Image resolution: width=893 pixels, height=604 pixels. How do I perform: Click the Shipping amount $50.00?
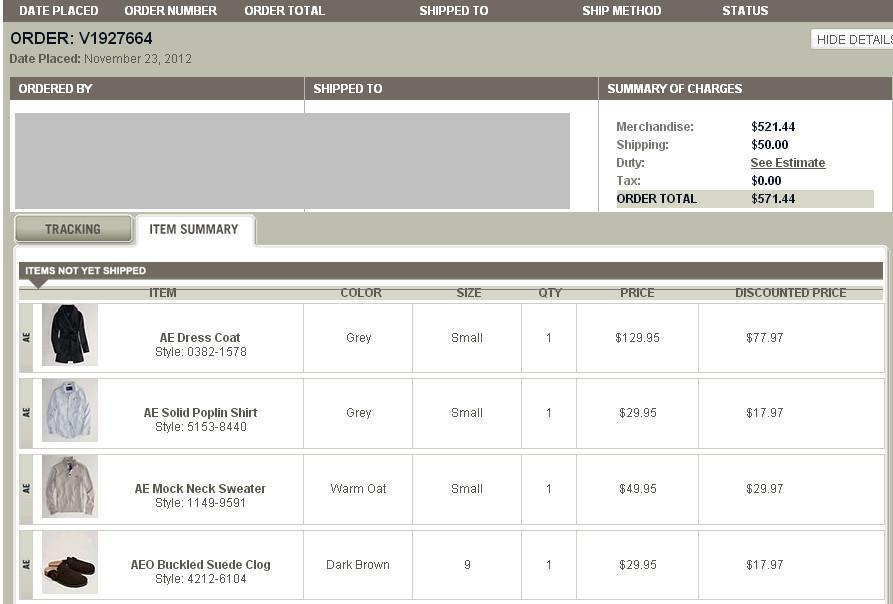(769, 145)
